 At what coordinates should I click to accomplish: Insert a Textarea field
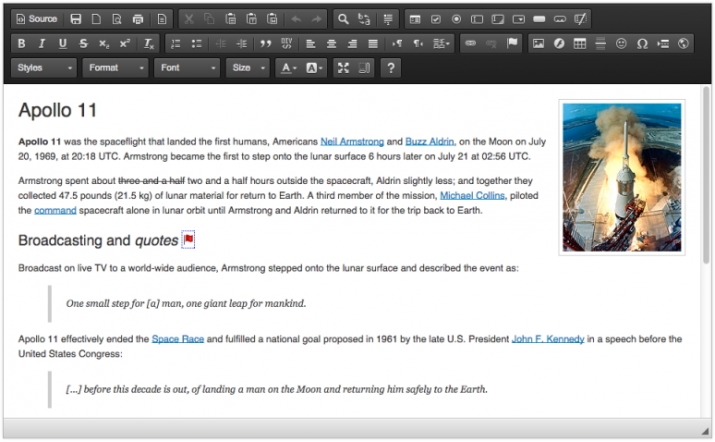[497, 19]
